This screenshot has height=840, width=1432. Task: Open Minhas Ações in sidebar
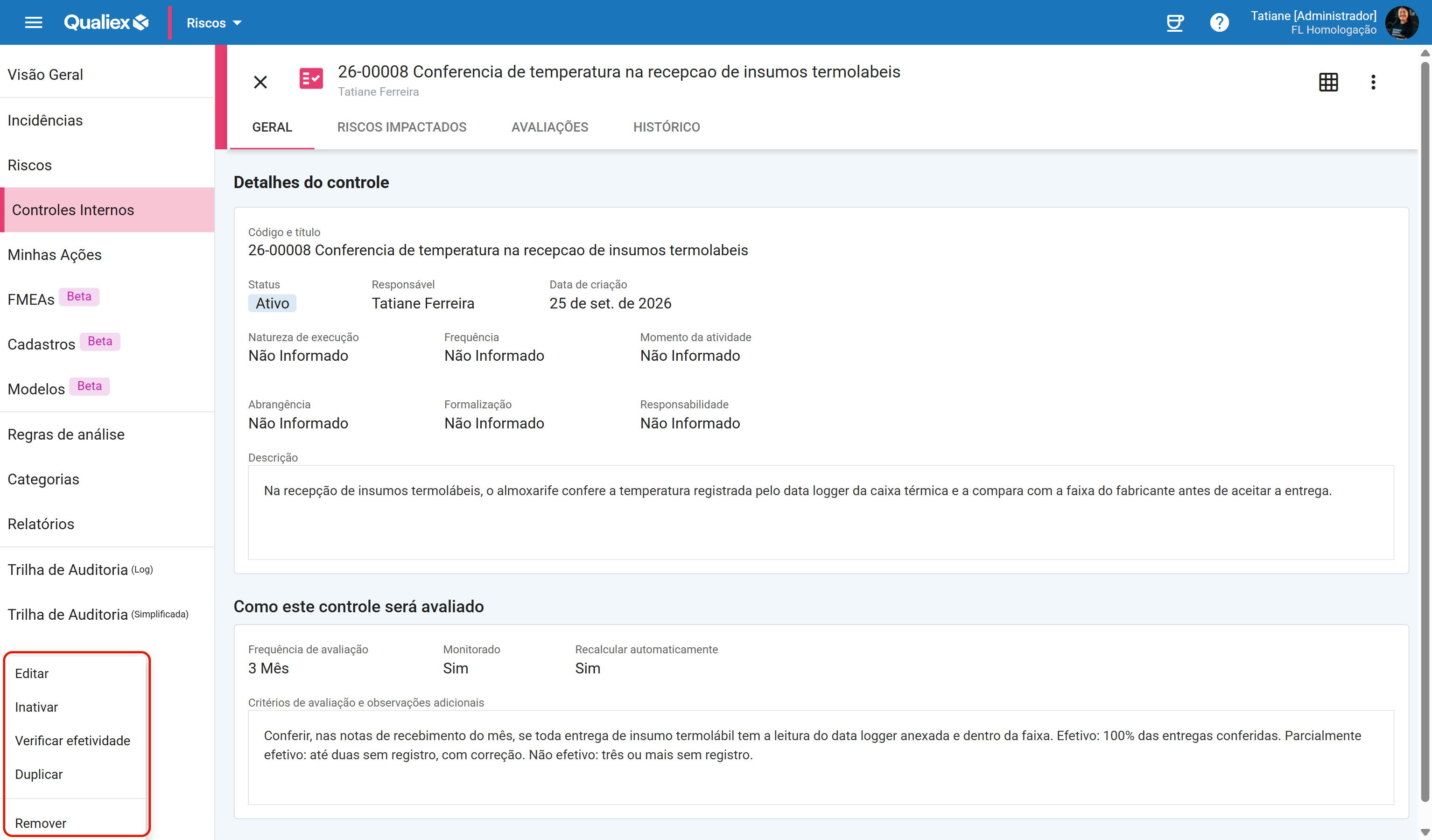coord(107,255)
